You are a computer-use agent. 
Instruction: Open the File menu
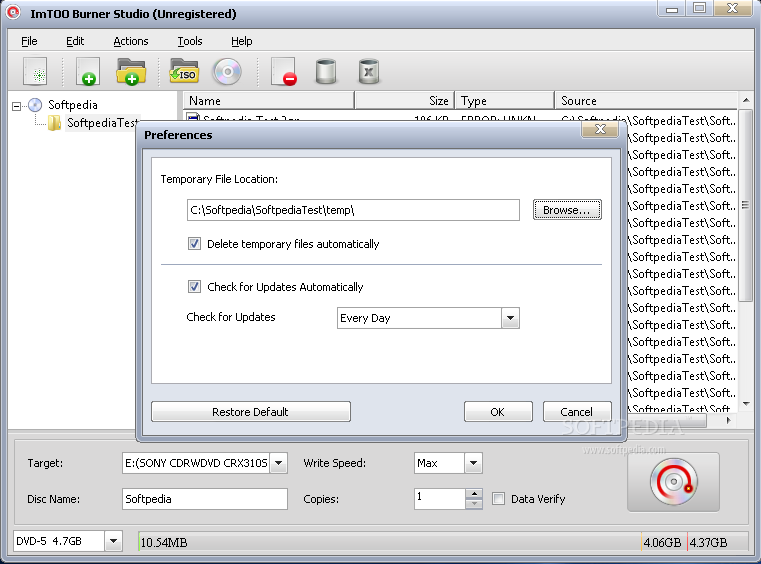pyautogui.click(x=29, y=41)
